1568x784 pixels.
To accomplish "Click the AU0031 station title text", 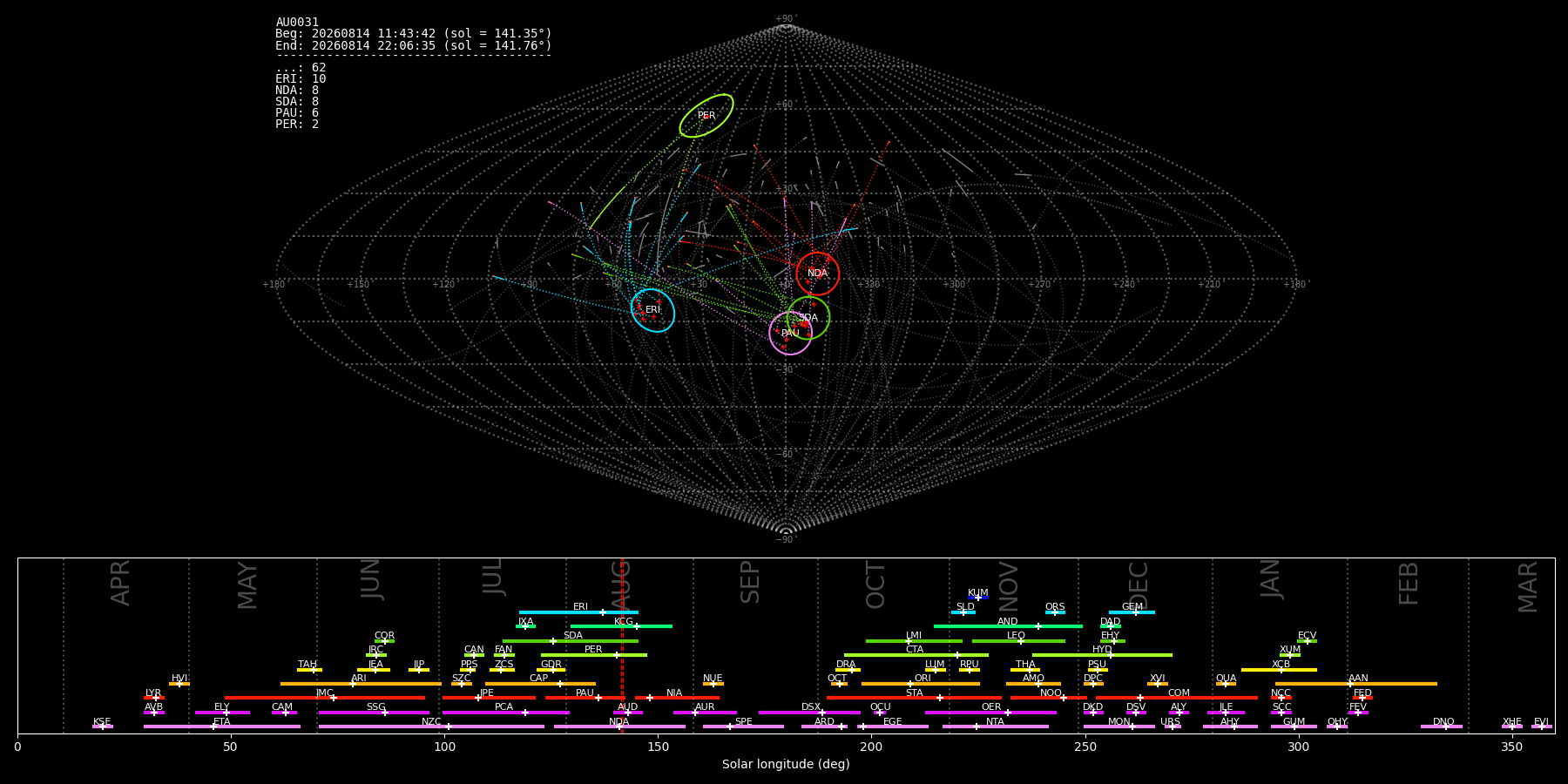I will click(x=297, y=23).
